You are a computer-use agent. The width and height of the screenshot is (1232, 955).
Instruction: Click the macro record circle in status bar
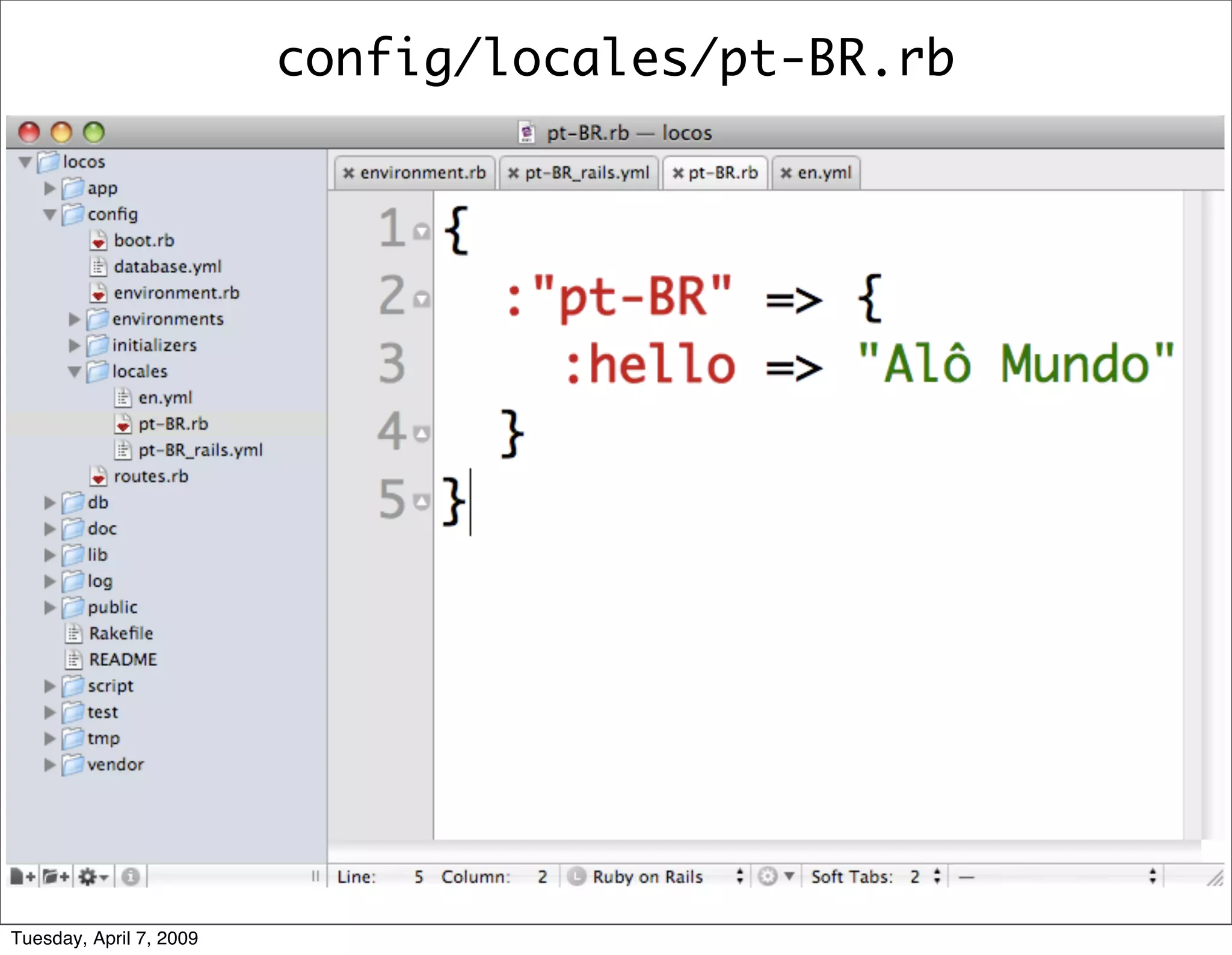tap(576, 876)
